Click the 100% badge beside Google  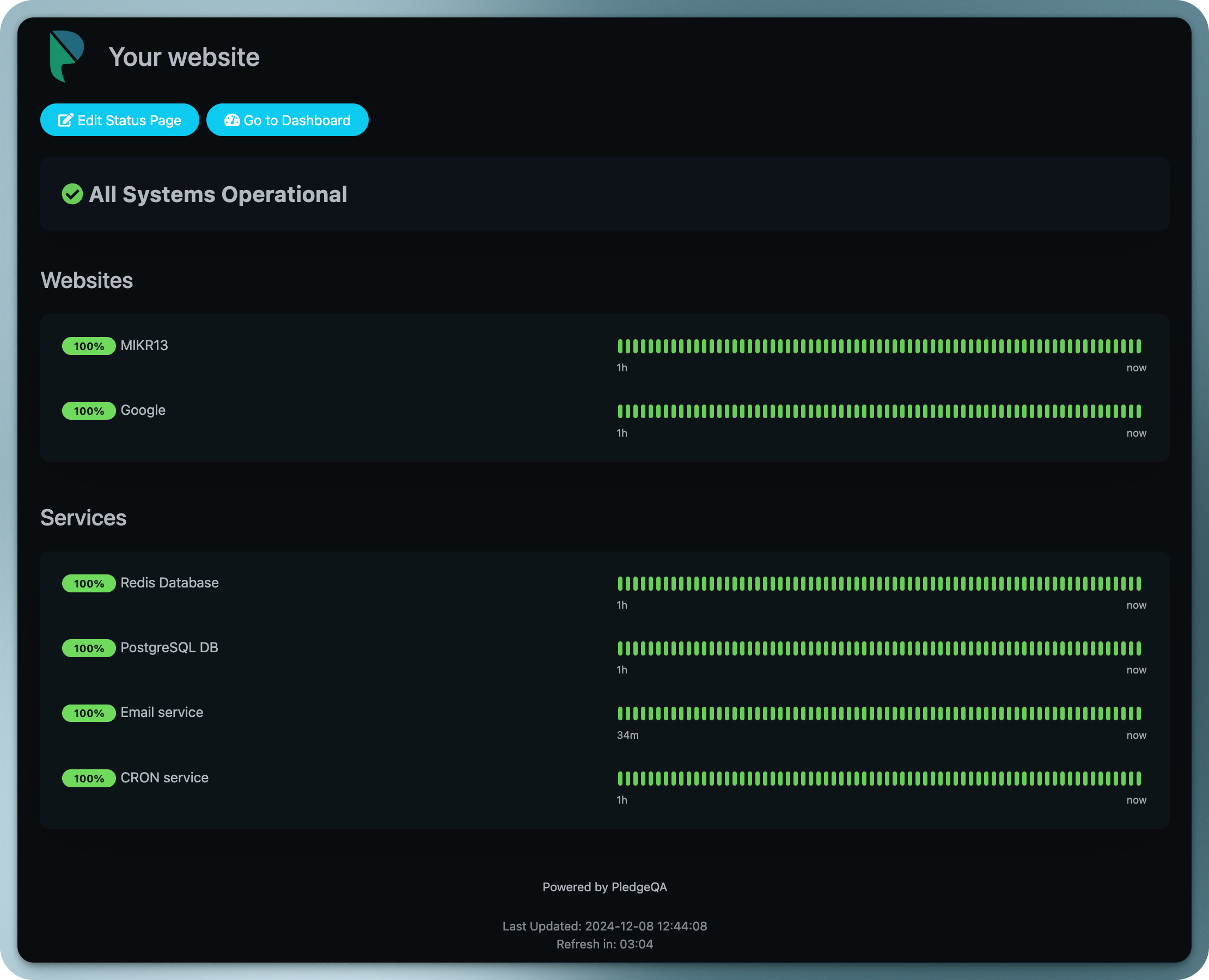point(89,411)
